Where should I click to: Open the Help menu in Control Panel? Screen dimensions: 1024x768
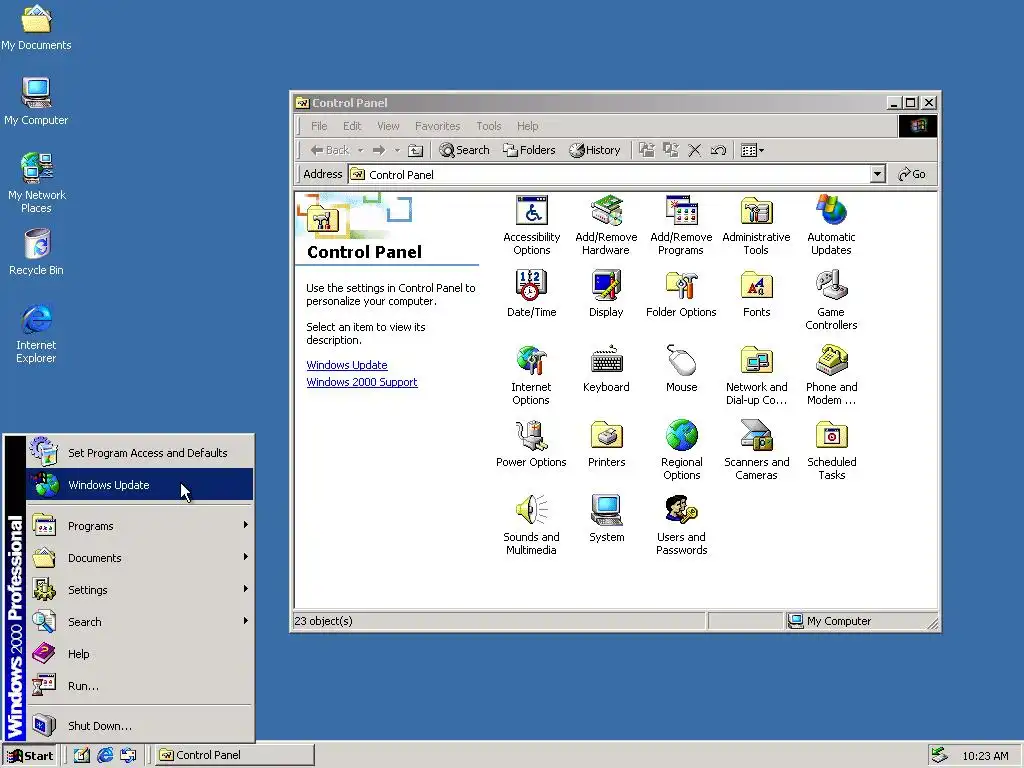[x=528, y=126]
